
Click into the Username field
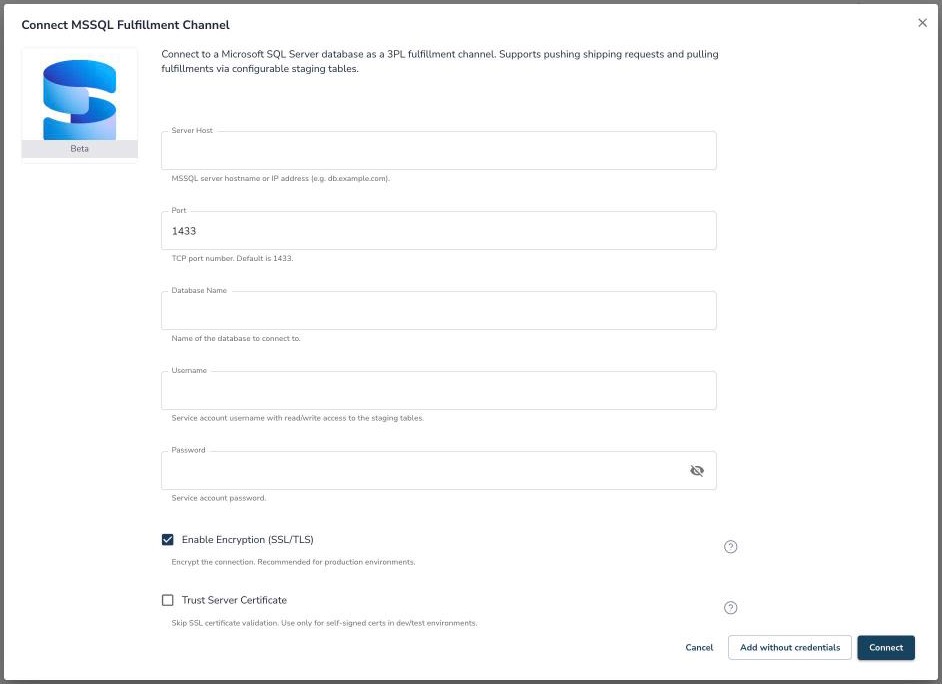439,390
